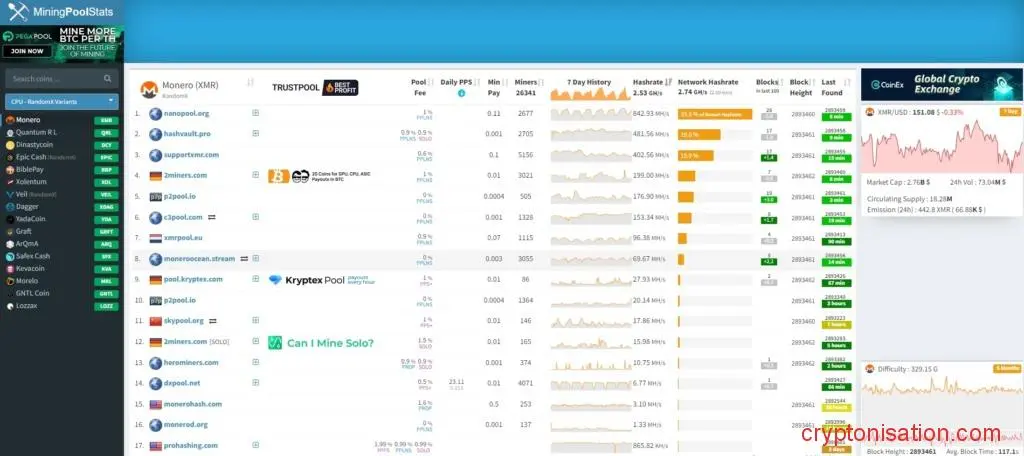Click the CoinEx Global Crypto Exchange banner
Viewport: 1024px width, 456px height.
point(942,84)
